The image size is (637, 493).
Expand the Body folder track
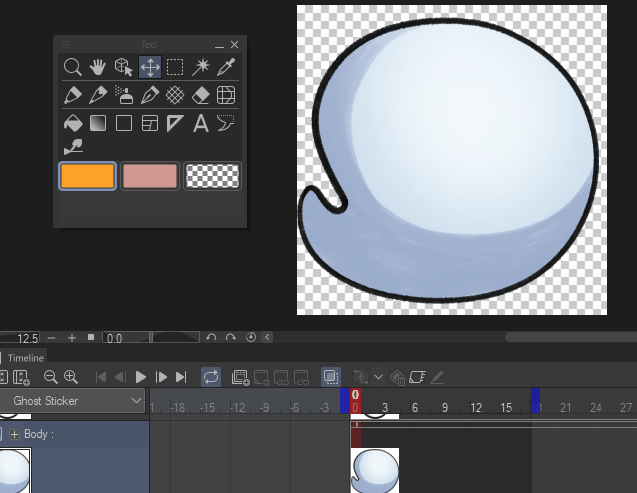tap(14, 435)
